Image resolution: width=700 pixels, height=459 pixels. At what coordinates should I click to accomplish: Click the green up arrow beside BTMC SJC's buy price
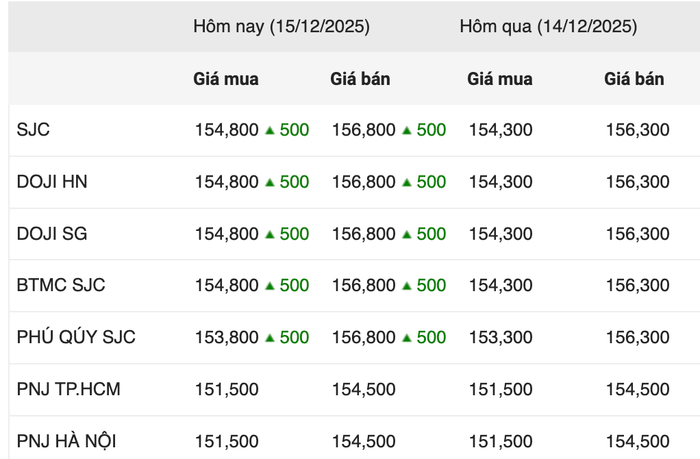pos(269,286)
